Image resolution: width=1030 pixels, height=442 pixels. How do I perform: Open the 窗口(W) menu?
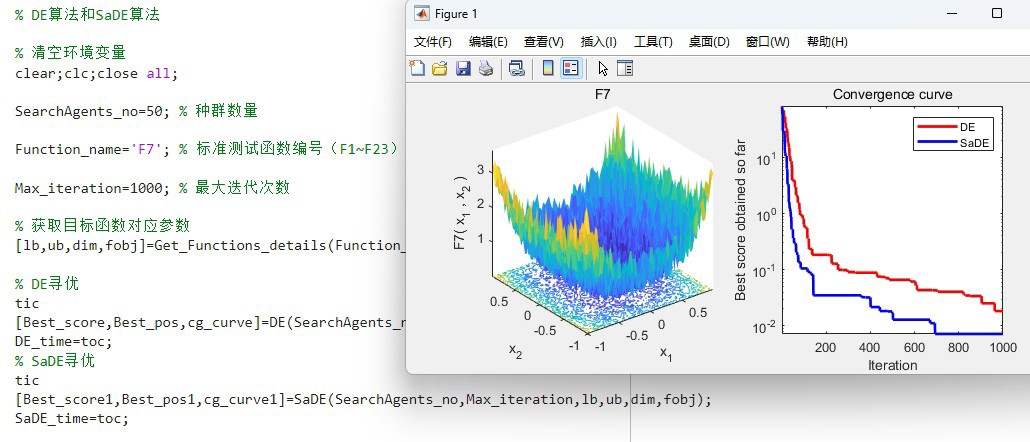(767, 42)
